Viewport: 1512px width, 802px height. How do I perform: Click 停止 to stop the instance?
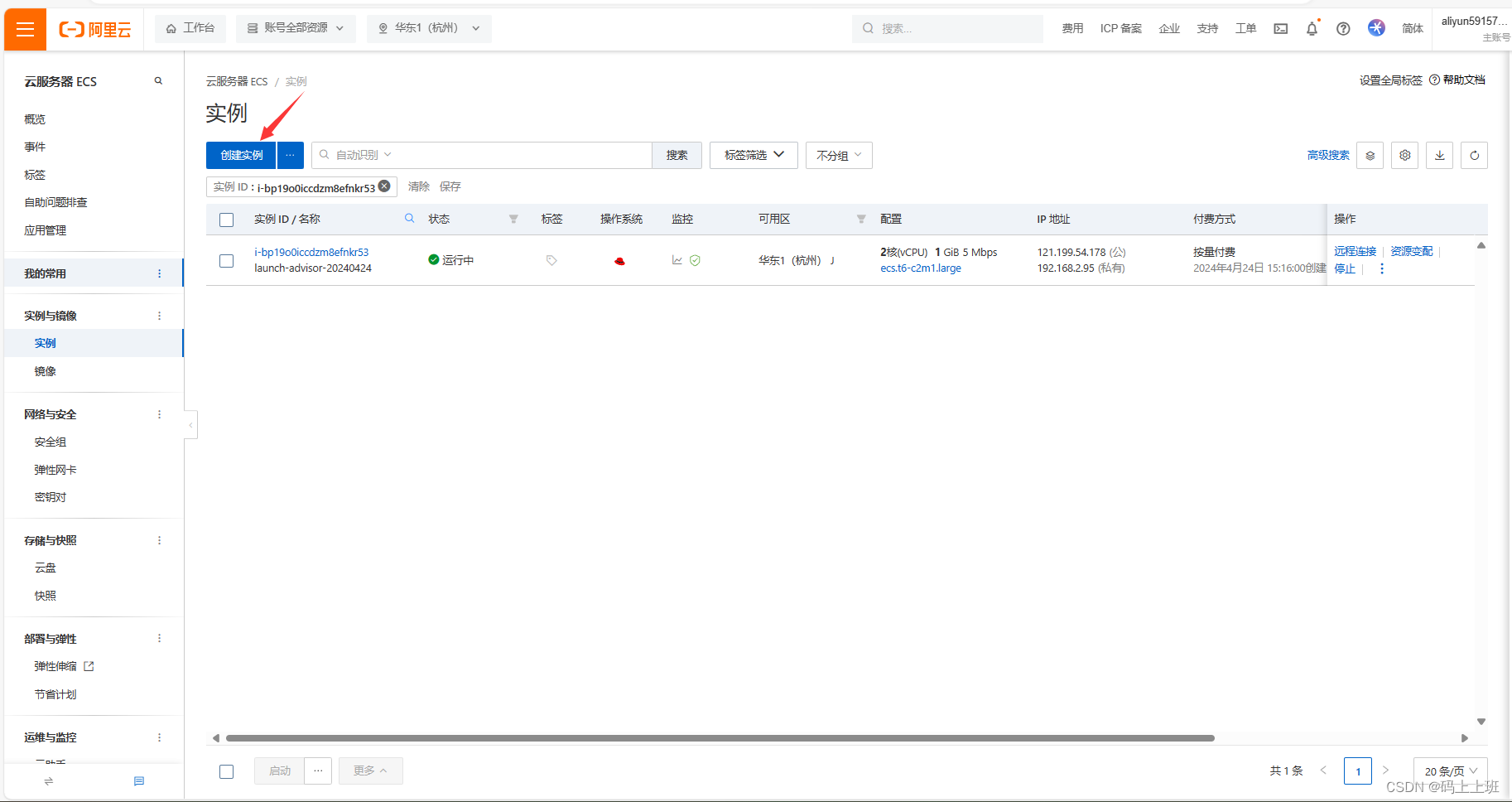coord(1345,268)
